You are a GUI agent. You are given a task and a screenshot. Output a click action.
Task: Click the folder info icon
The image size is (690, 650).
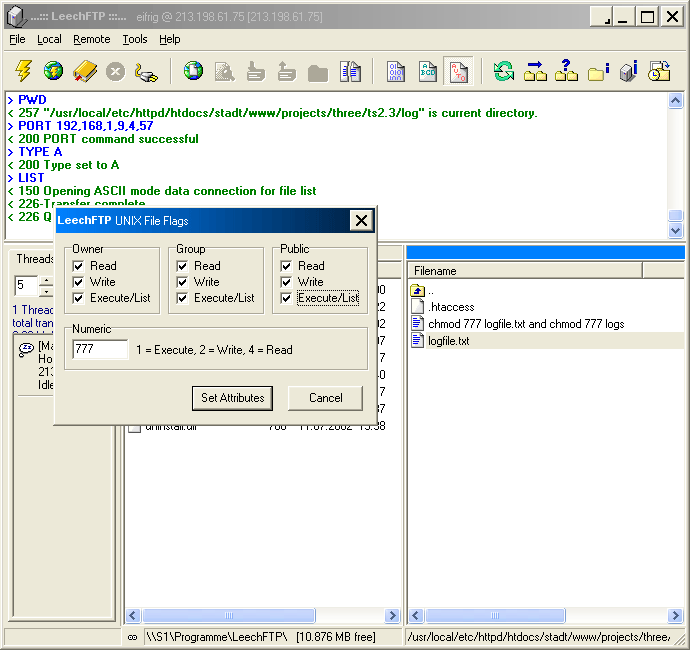pyautogui.click(x=598, y=71)
